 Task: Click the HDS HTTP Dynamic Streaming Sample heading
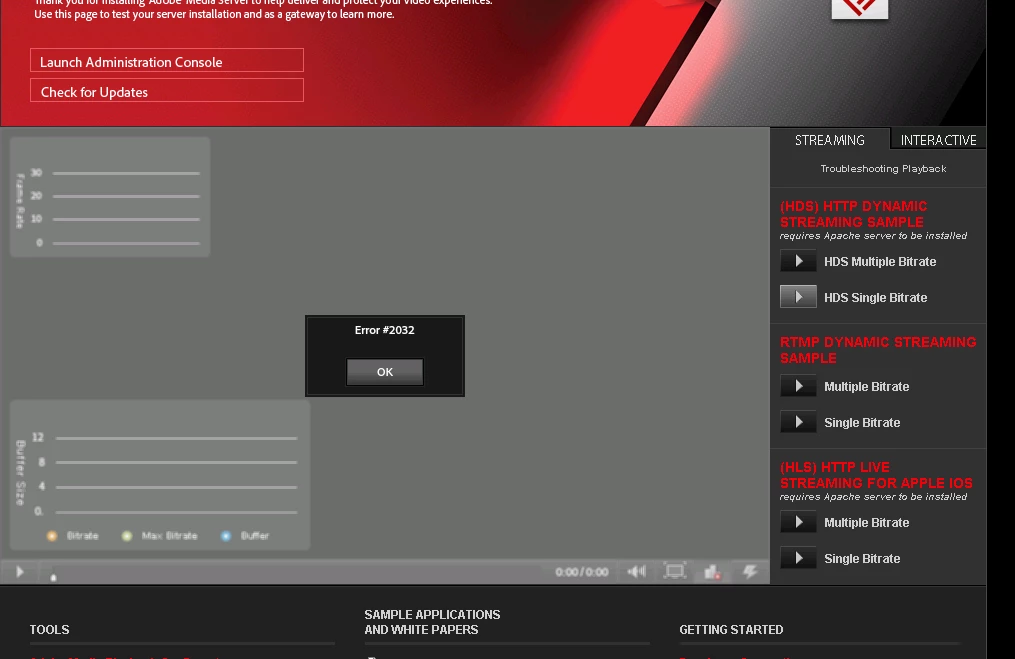pyautogui.click(x=853, y=214)
